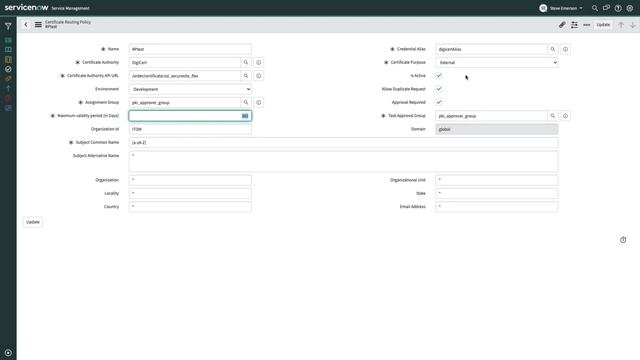Open the form context hamburger menu
The image size is (640, 360).
coord(38,24)
